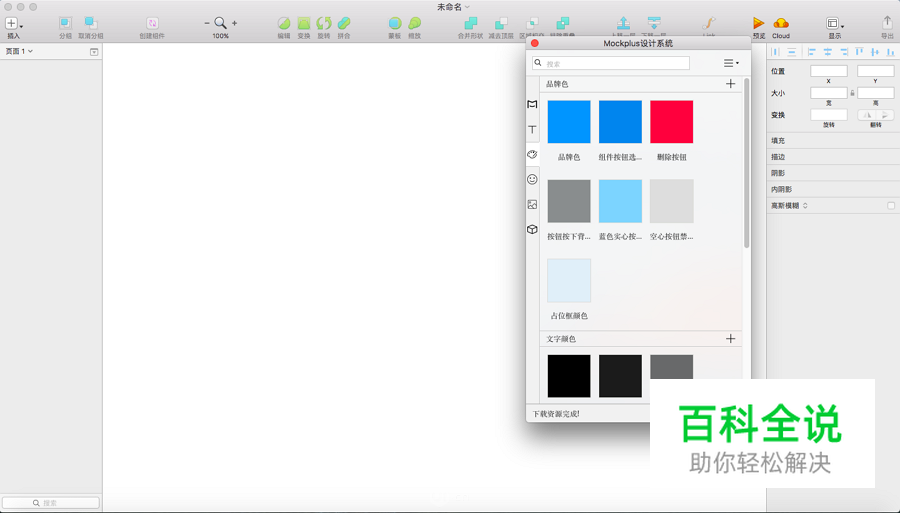Click the 高 (height) input field
Screen dimensions: 900x513
875,93
